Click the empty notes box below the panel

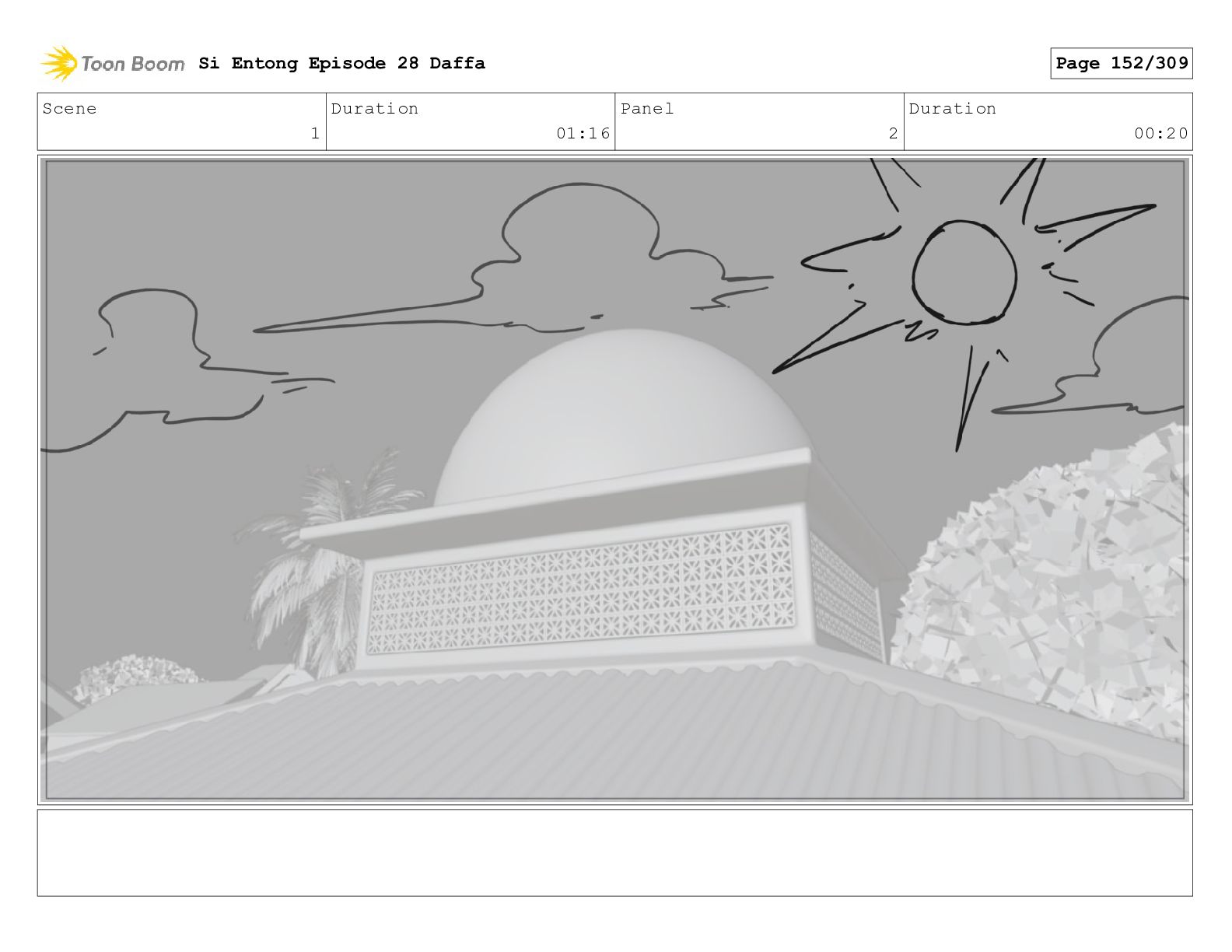(x=615, y=852)
